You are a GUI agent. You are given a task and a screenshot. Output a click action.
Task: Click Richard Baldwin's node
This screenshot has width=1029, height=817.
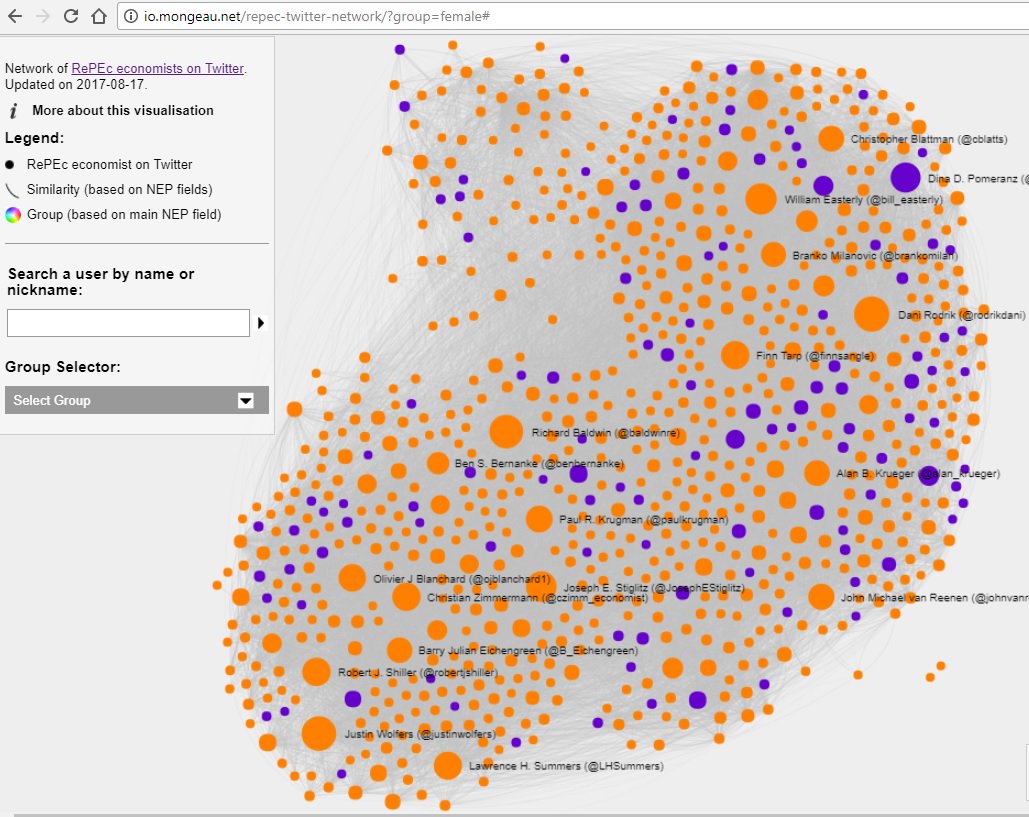click(507, 431)
